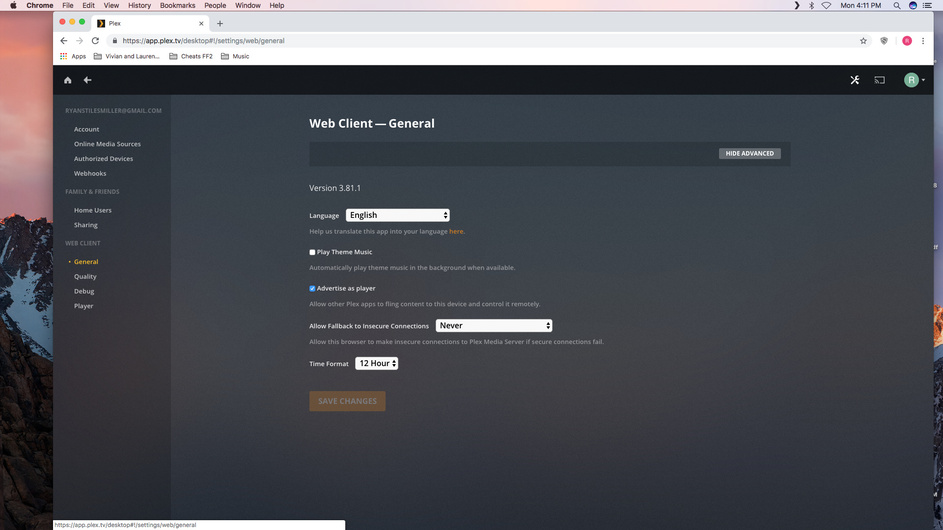Open Sharing settings

(85, 225)
